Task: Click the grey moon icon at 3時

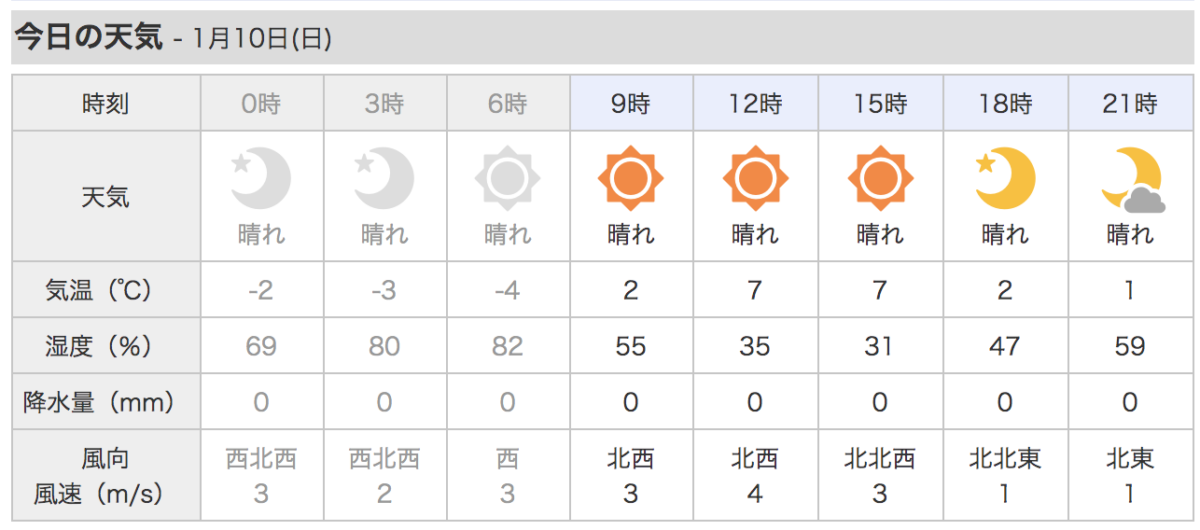Action: click(384, 178)
